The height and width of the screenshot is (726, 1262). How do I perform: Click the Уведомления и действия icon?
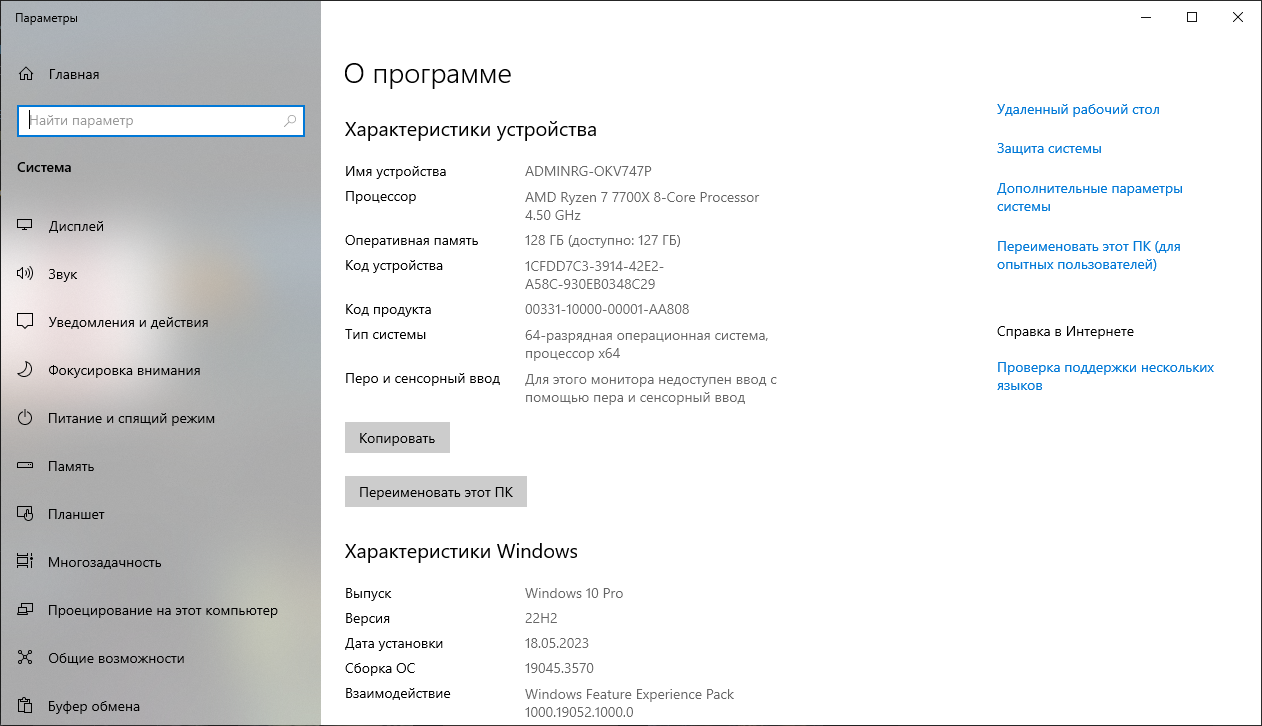tap(26, 322)
